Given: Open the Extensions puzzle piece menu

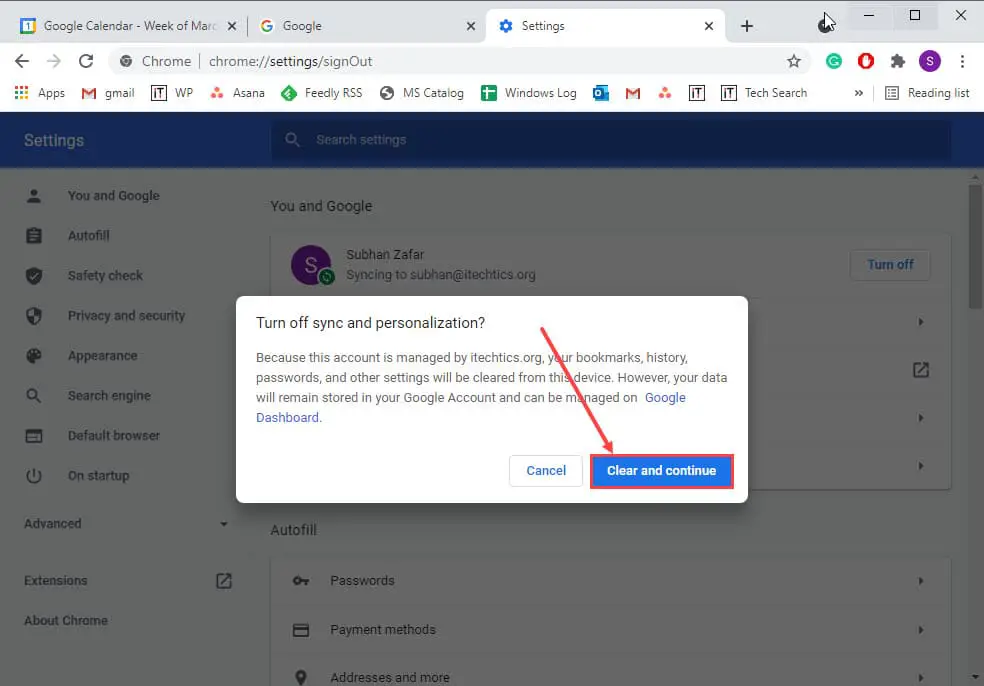Looking at the screenshot, I should (x=898, y=61).
